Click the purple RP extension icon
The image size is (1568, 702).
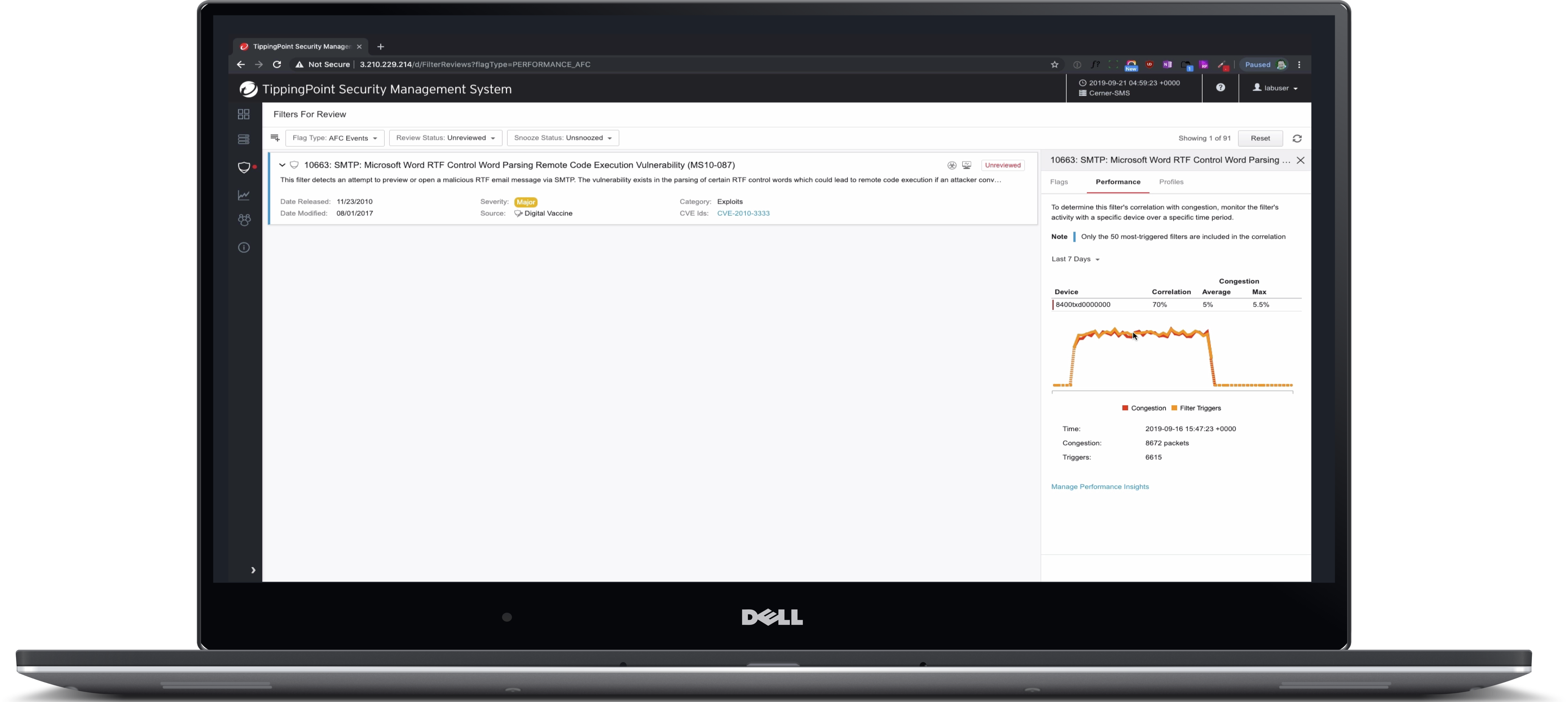pyautogui.click(x=1203, y=65)
